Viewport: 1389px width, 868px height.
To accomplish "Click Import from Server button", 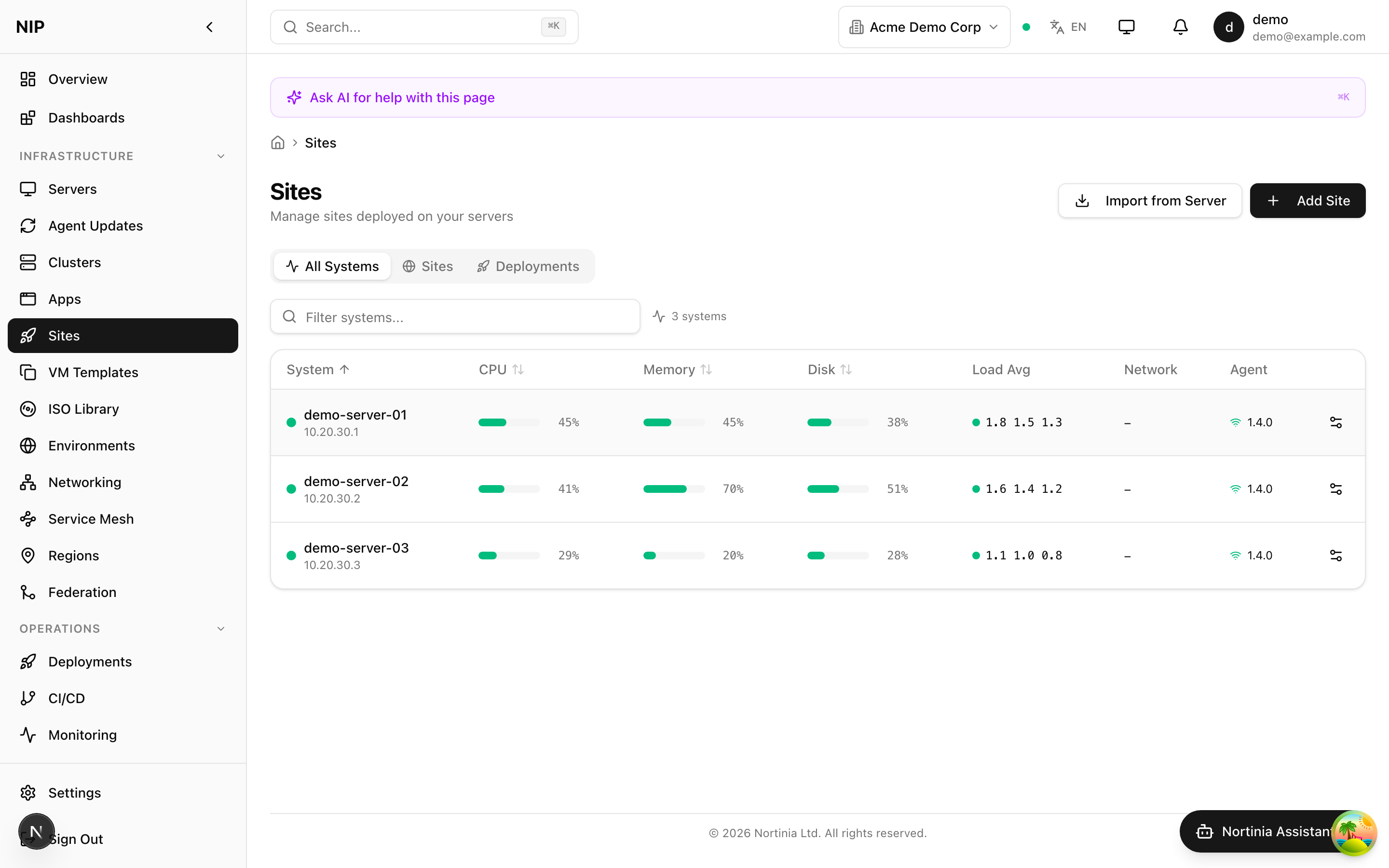I will pyautogui.click(x=1150, y=200).
